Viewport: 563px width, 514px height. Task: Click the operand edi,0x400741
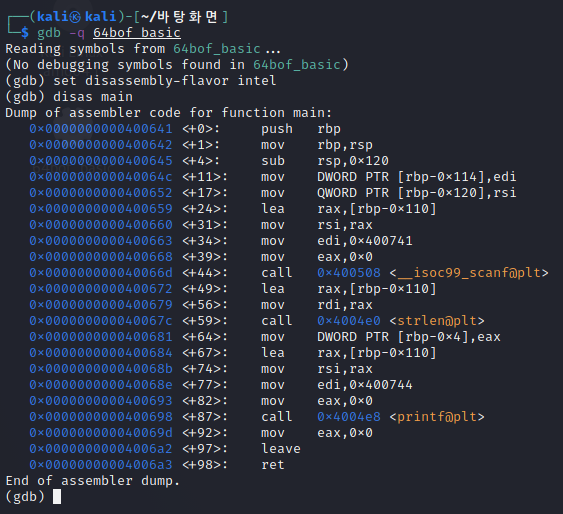[x=365, y=240]
